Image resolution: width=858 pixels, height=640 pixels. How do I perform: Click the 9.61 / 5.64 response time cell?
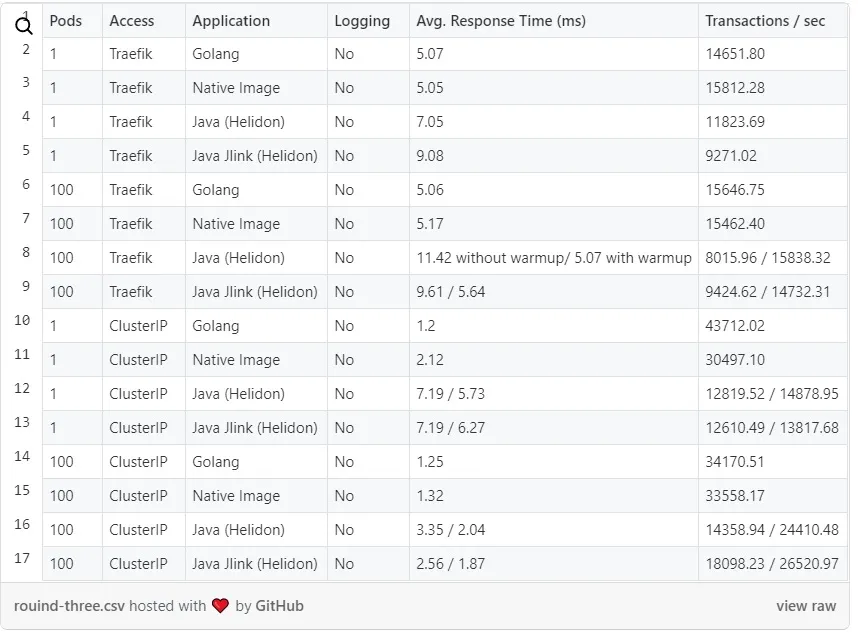click(x=451, y=292)
